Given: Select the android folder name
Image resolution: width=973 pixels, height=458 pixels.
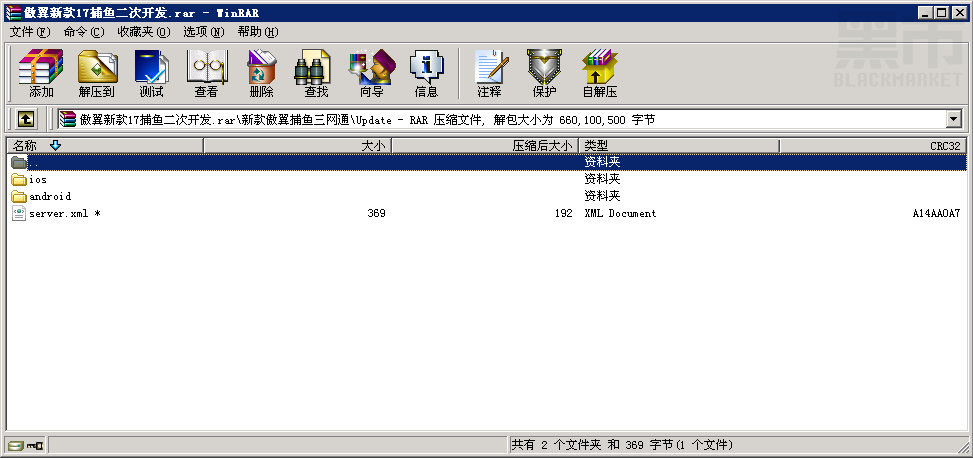Looking at the screenshot, I should (50, 196).
